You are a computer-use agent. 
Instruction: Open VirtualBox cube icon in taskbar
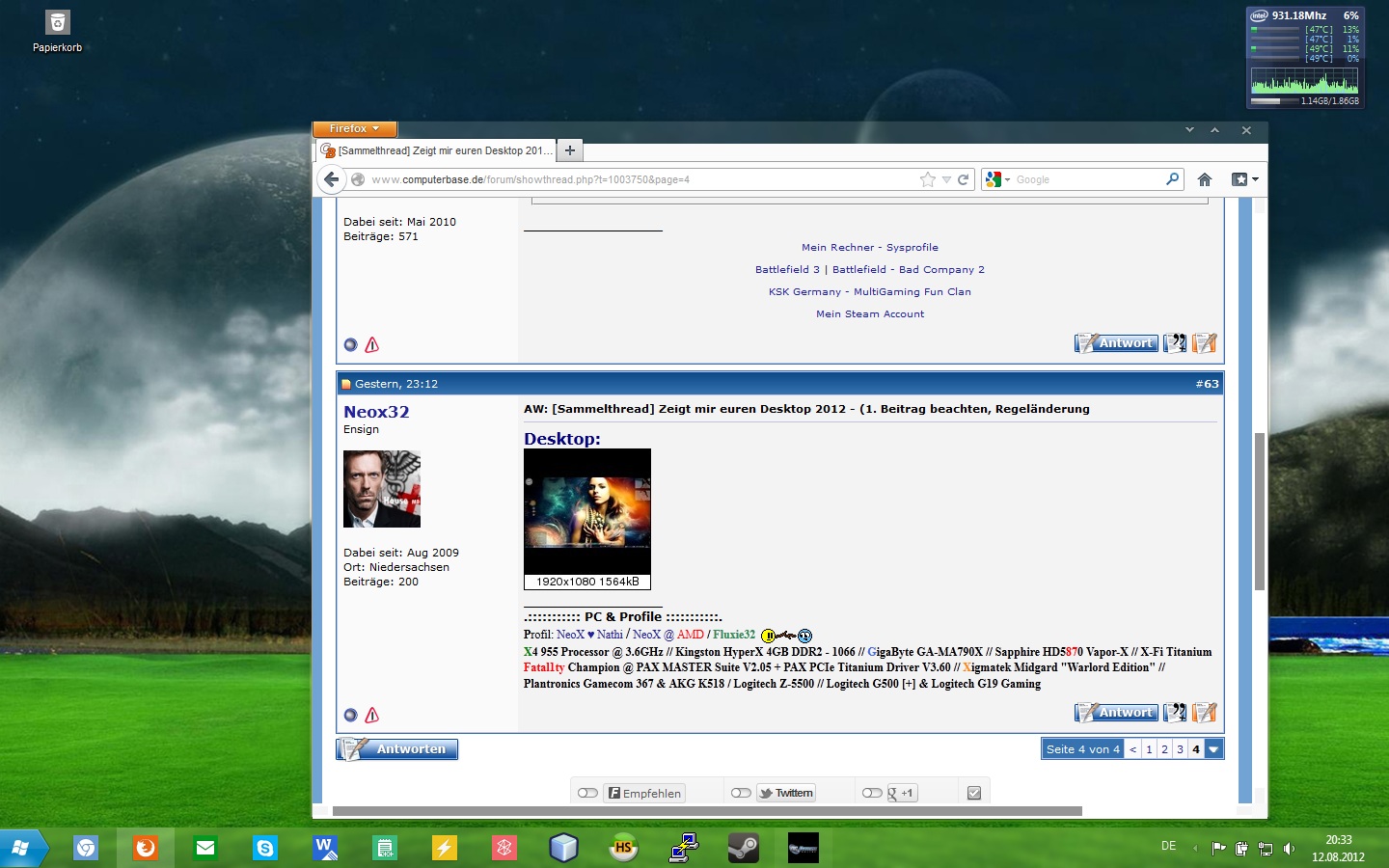[x=563, y=848]
